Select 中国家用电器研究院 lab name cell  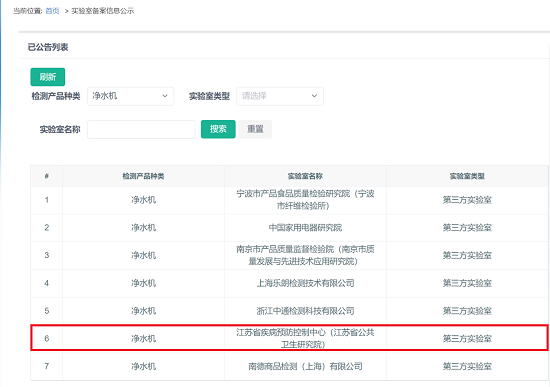[305, 228]
